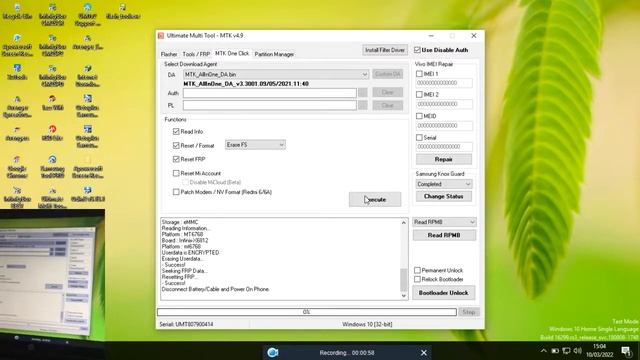Open the Partition Manager tab
The width and height of the screenshot is (640, 360).
click(274, 54)
